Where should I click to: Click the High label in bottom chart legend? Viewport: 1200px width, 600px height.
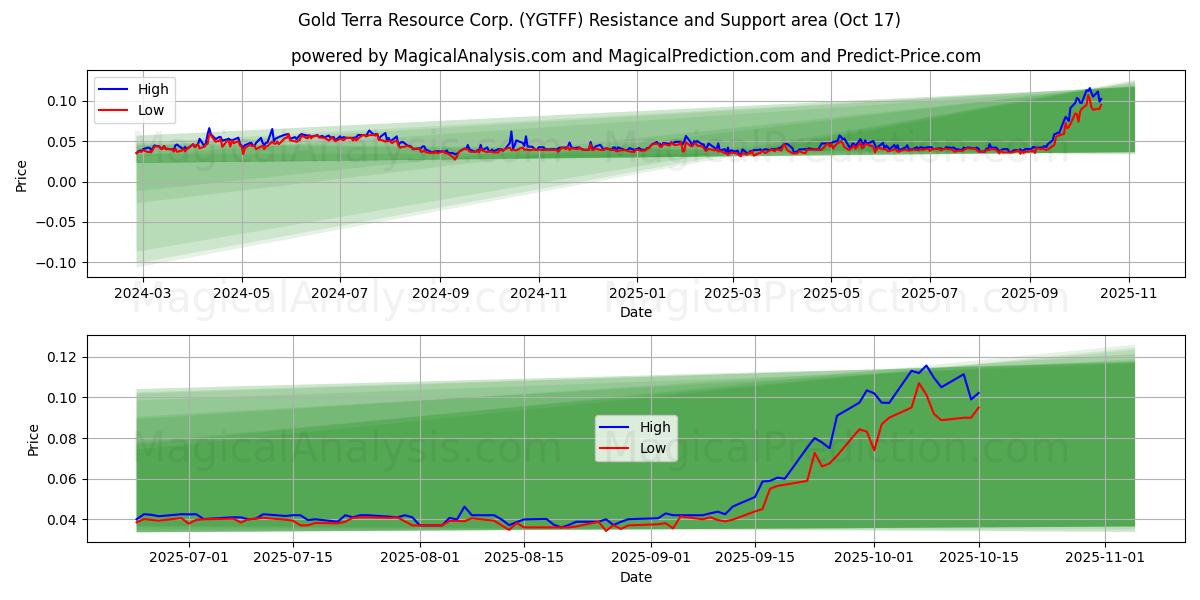(x=655, y=428)
